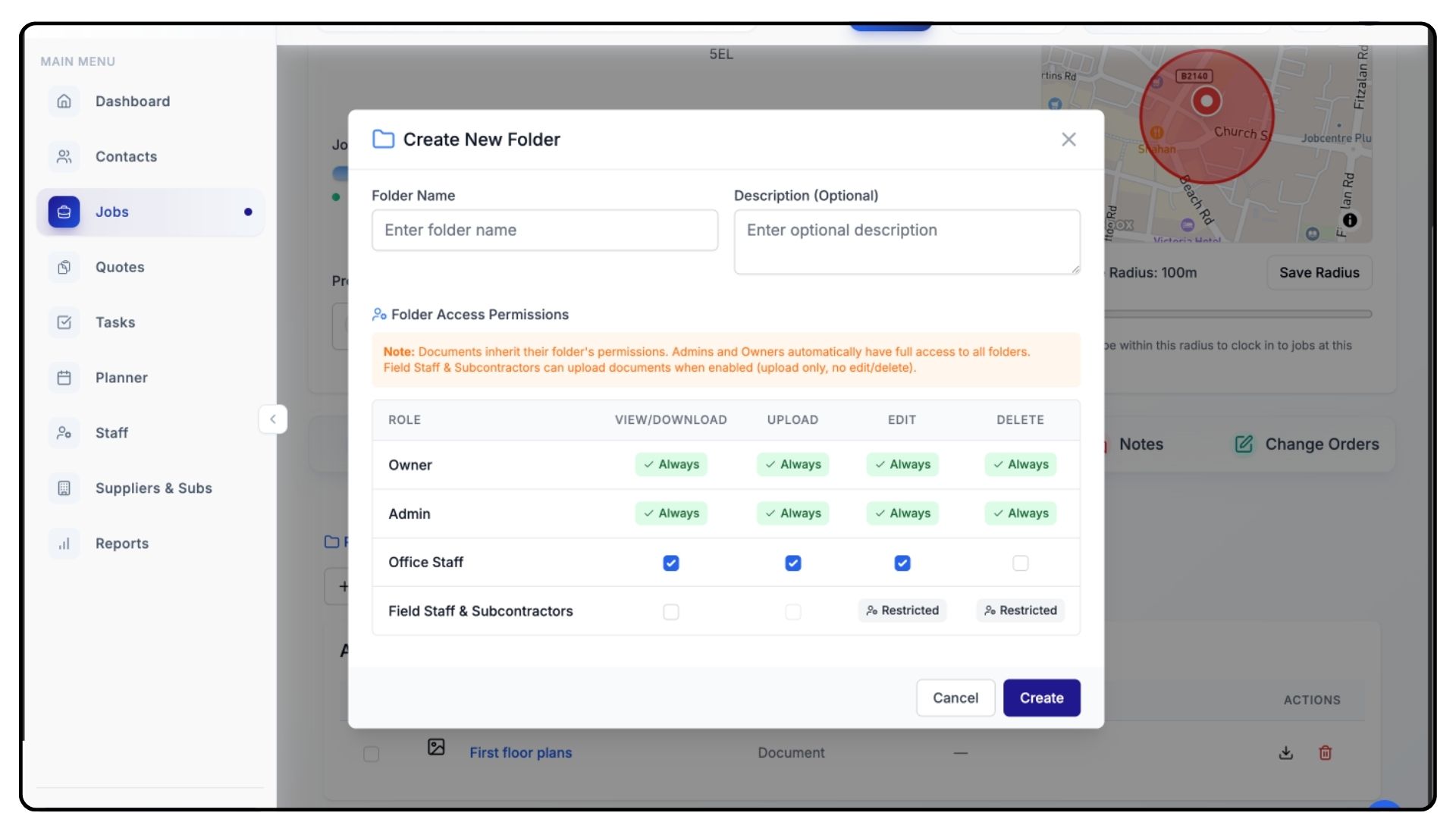1456x819 pixels.
Task: Click the Folder Name input field
Action: click(x=544, y=231)
